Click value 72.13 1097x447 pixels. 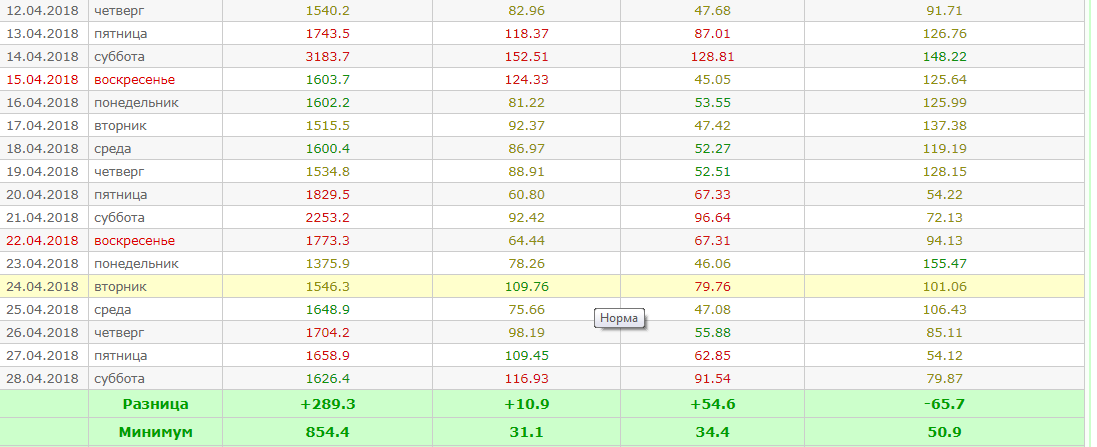pyautogui.click(x=945, y=218)
